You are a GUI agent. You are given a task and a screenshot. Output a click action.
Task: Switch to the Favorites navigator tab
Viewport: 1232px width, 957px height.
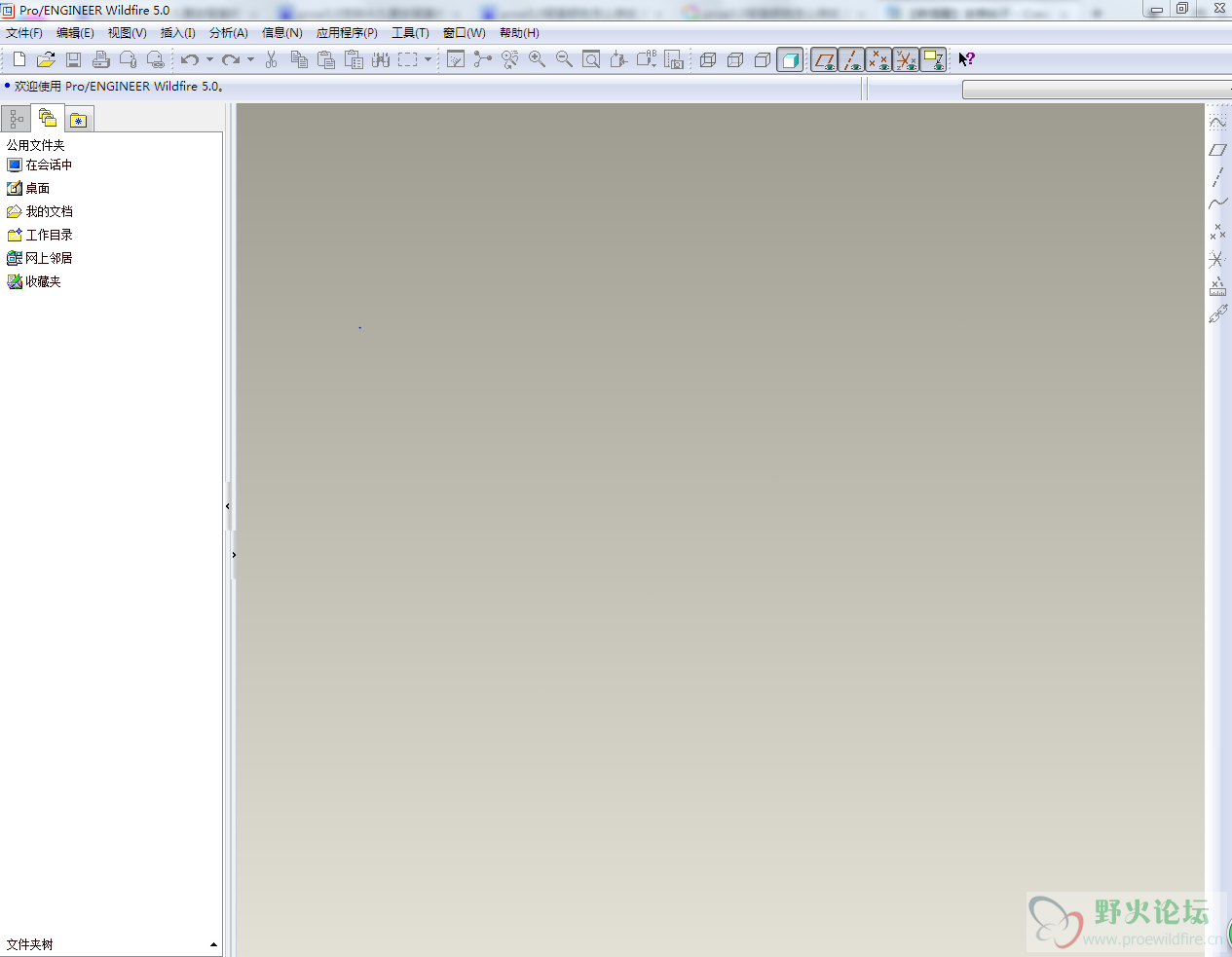pyautogui.click(x=79, y=120)
